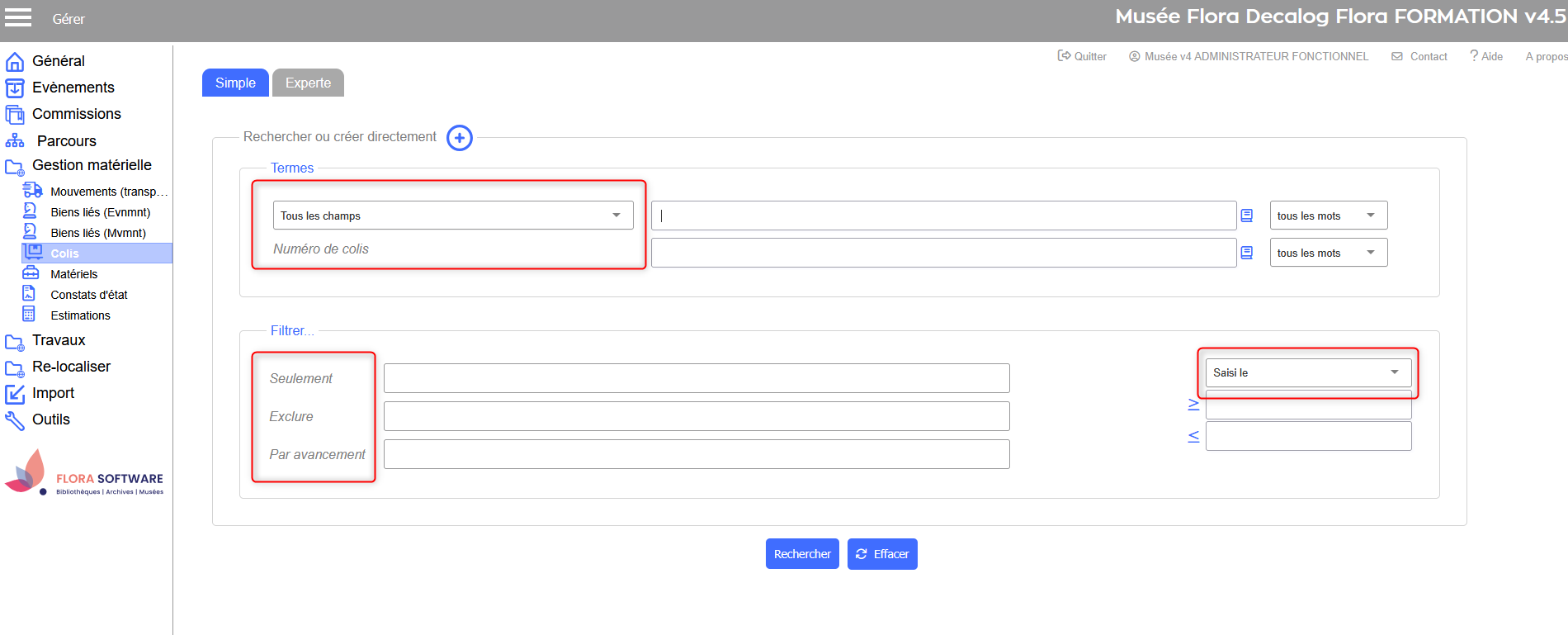Open the hamburger menu icon
Screen dimensions: 1568x635
18,18
